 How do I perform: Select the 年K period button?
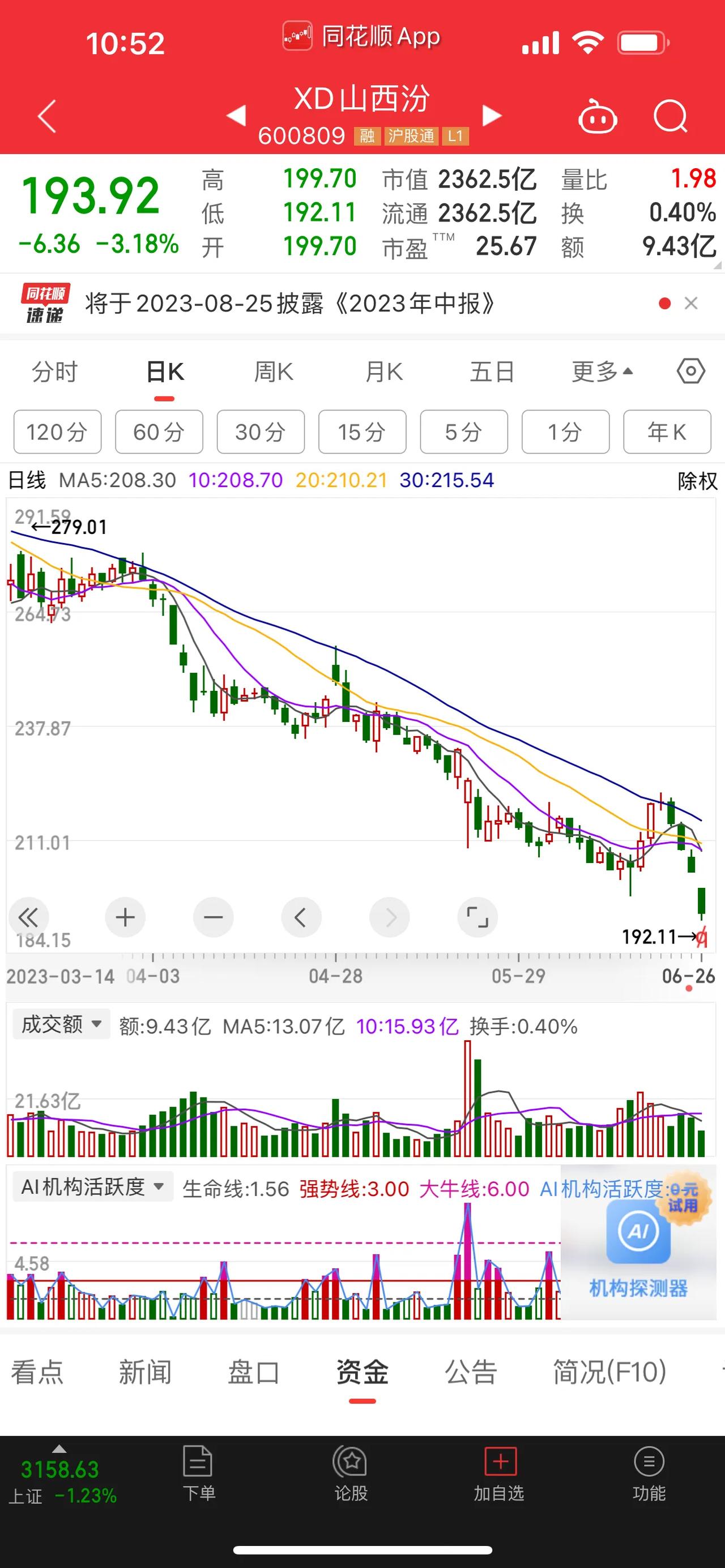pos(667,432)
